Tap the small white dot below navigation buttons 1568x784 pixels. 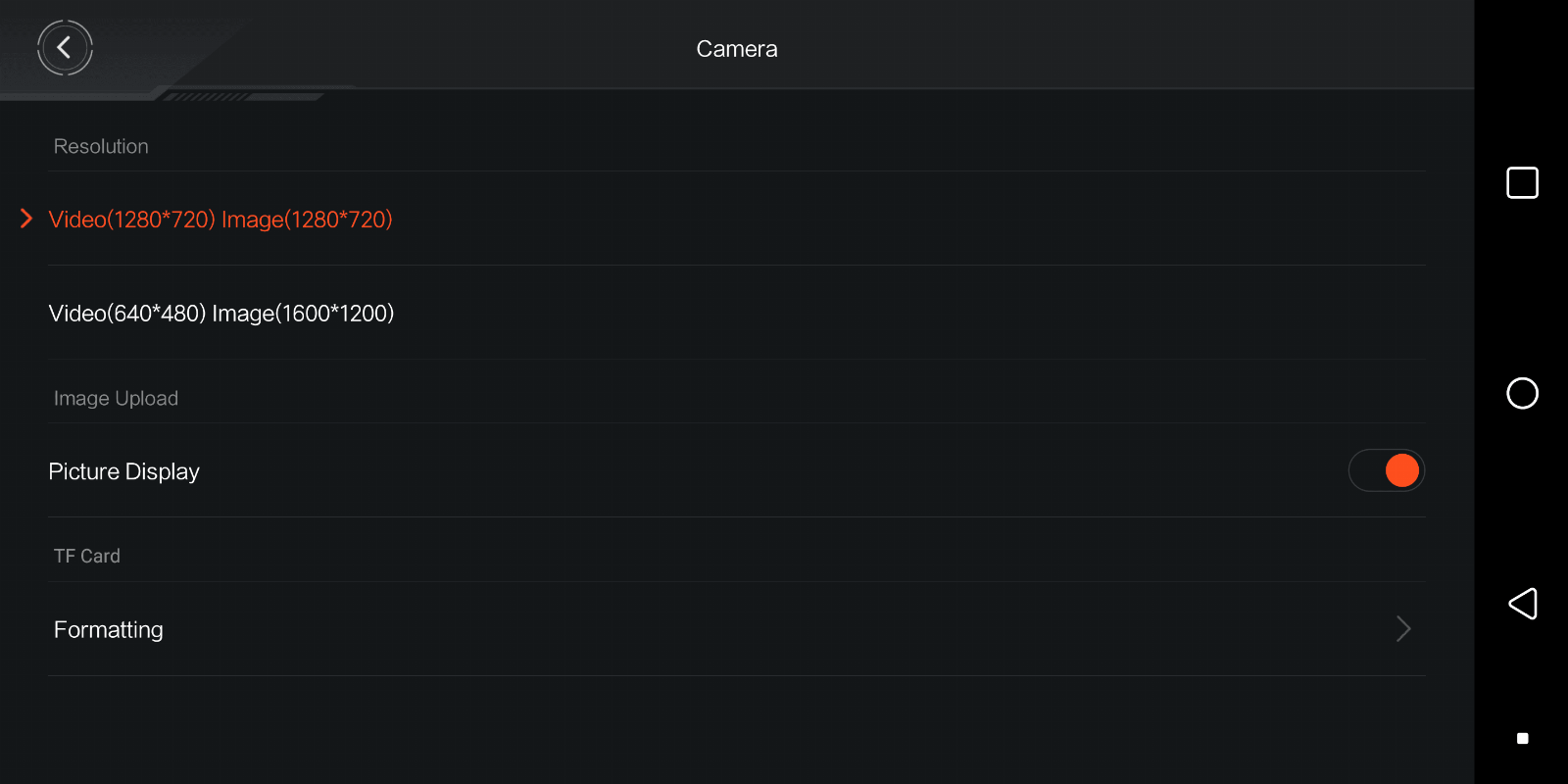pos(1522,738)
